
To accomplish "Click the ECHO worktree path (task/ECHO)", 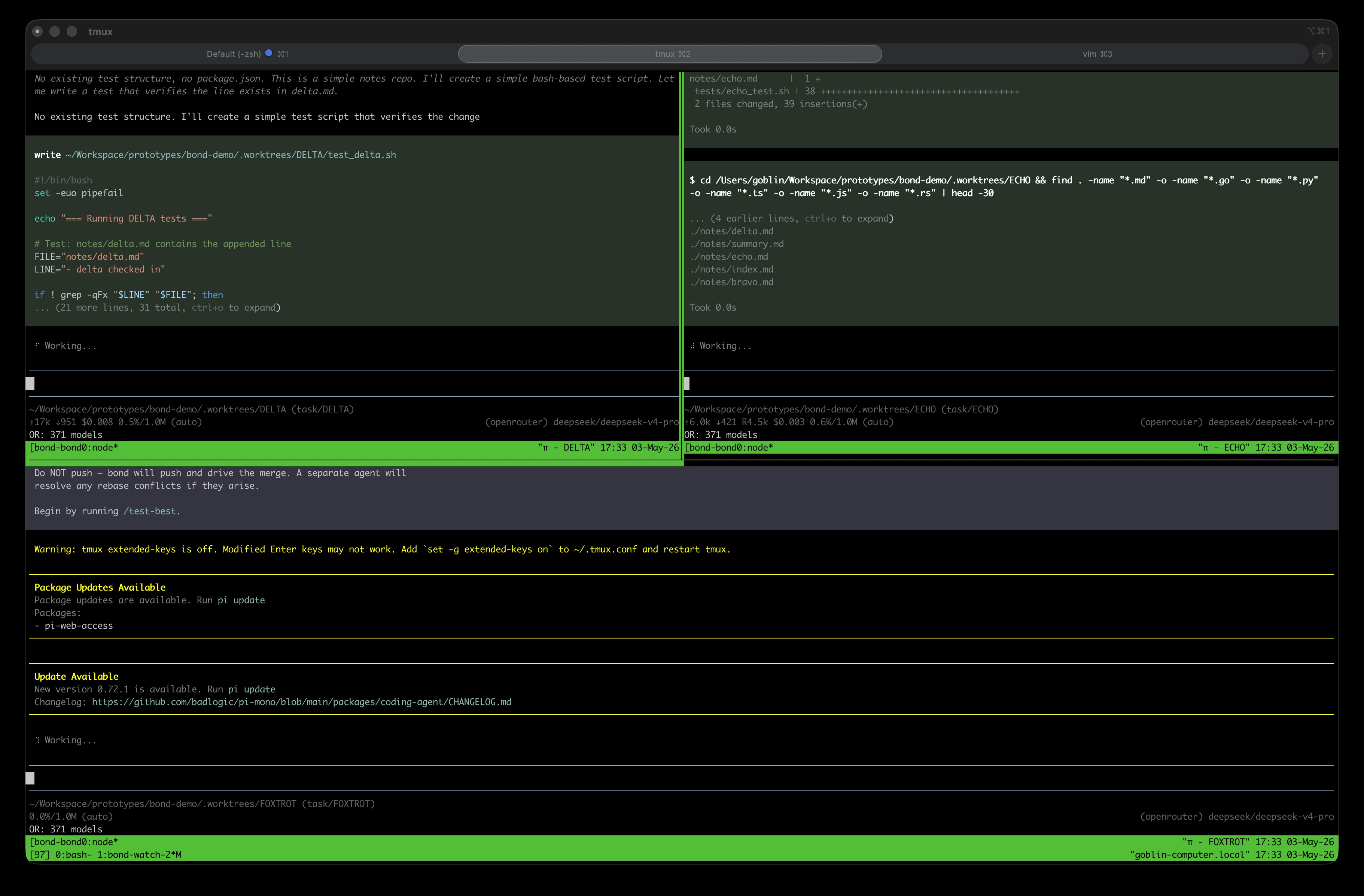I will (x=841, y=409).
